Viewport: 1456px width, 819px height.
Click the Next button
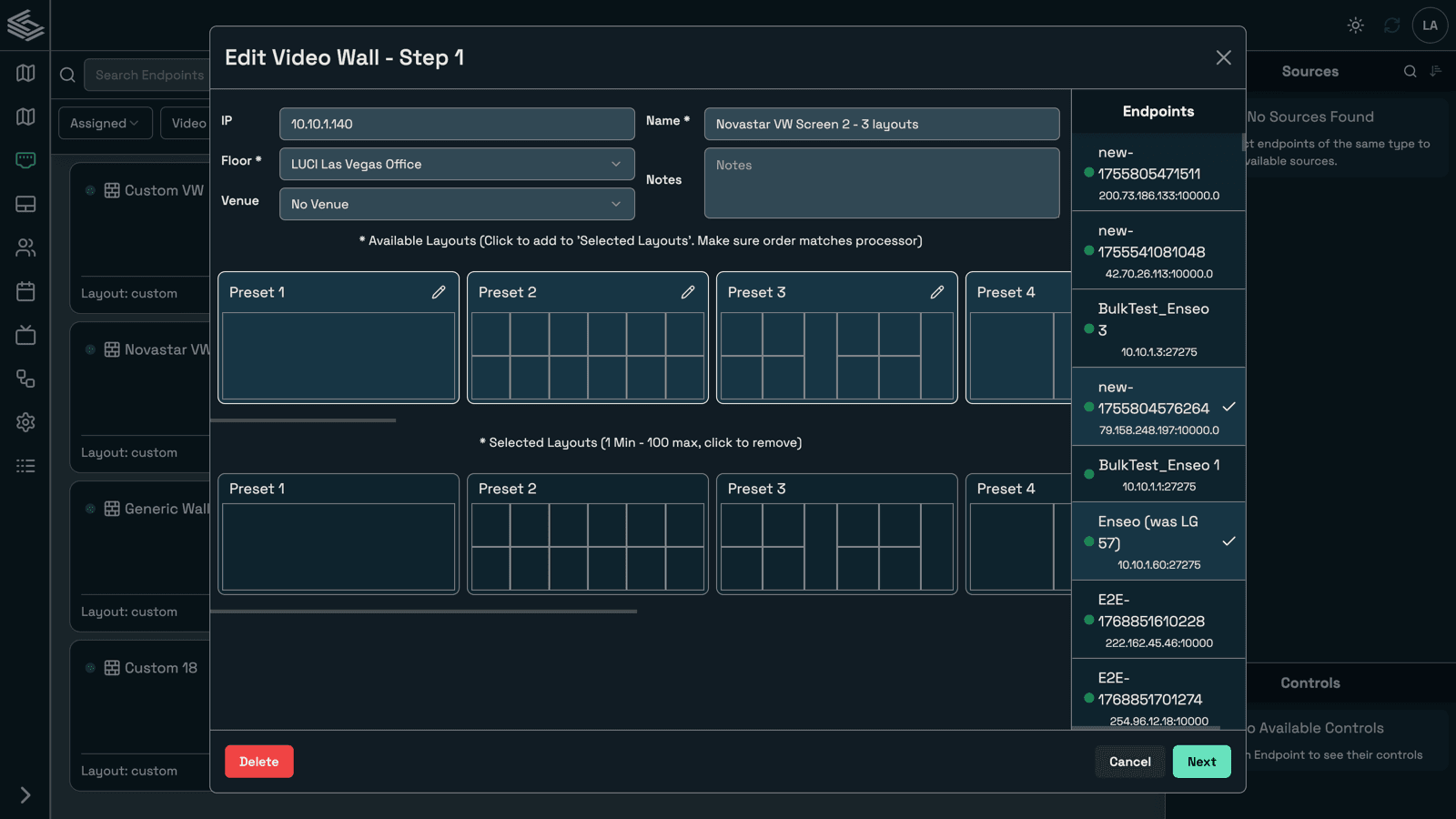tap(1201, 762)
